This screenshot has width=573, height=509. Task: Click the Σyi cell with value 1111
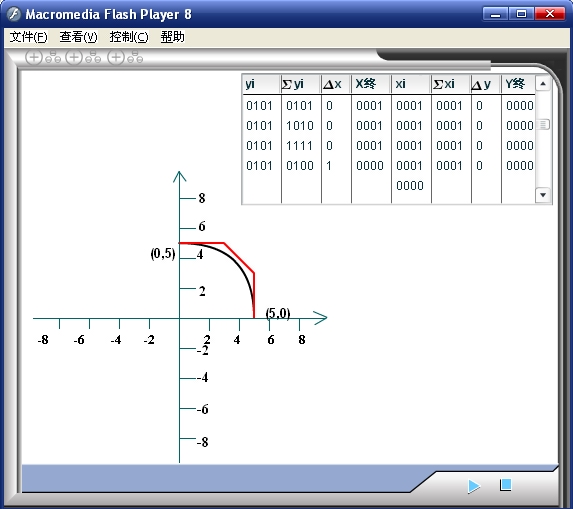pyautogui.click(x=299, y=146)
